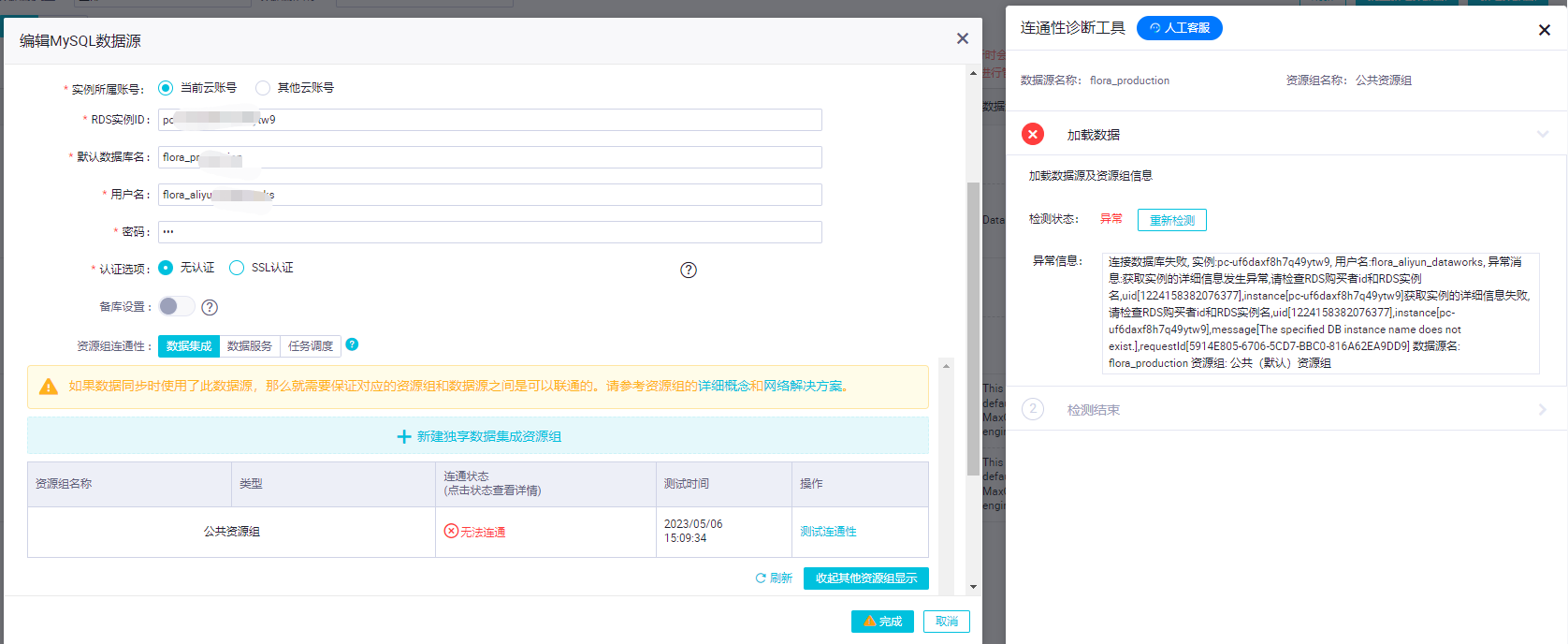Image resolution: width=1568 pixels, height=644 pixels.
Task: Click data source name flora_production
Action: tap(1129, 80)
